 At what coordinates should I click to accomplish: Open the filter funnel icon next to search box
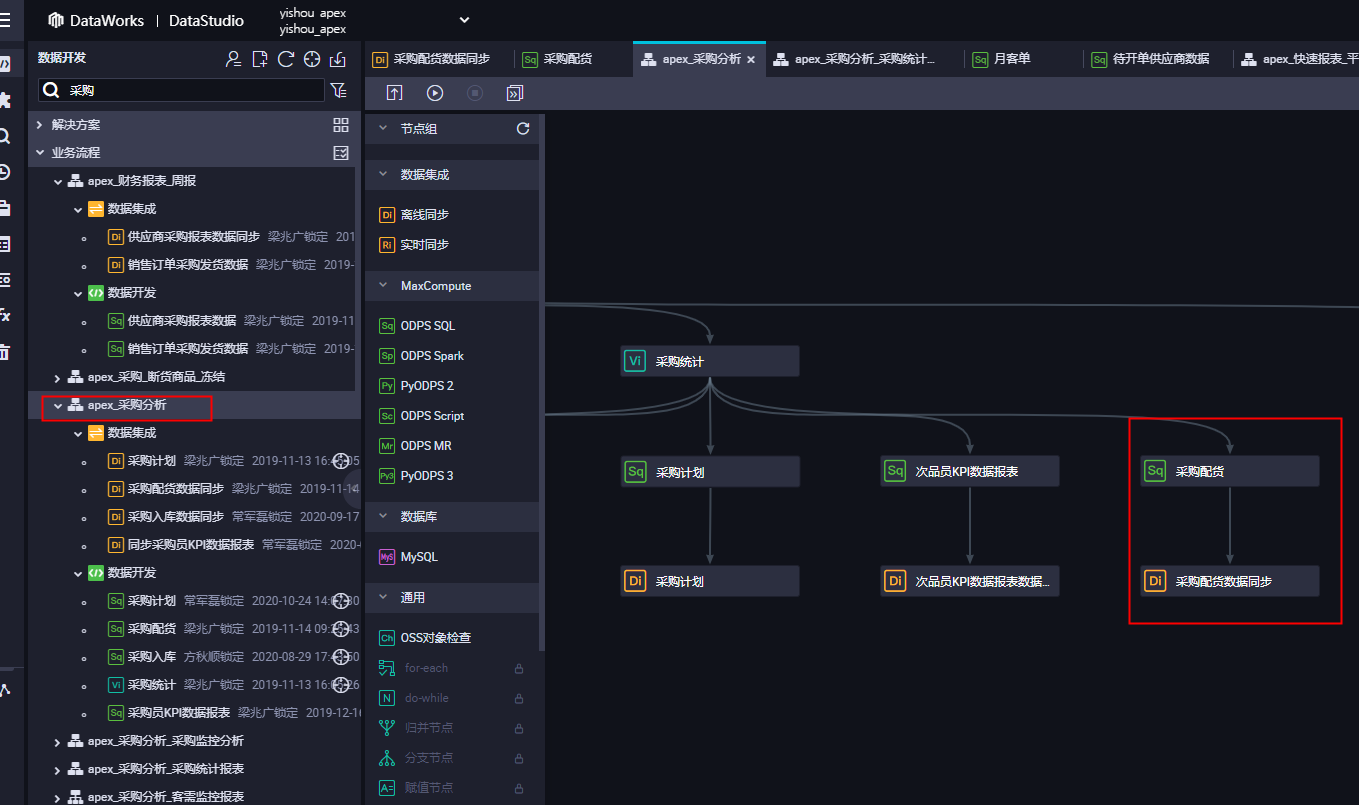point(339,90)
